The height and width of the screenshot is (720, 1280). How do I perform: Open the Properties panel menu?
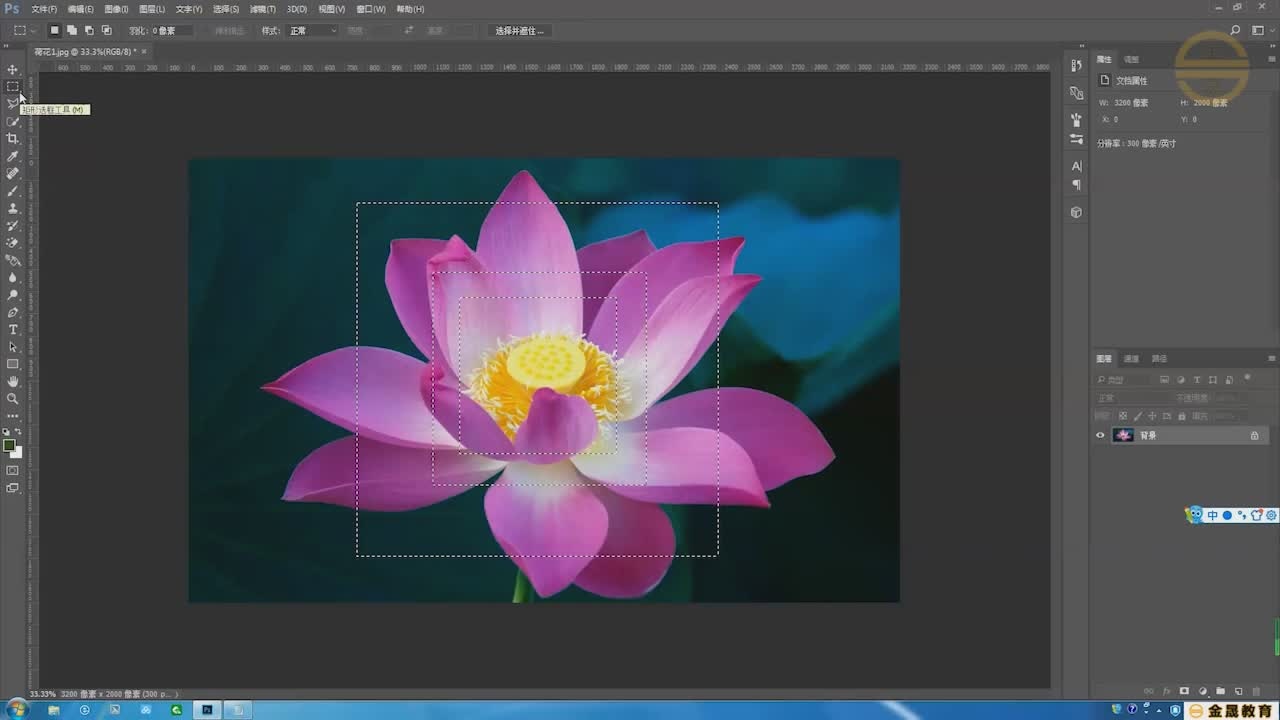pos(1272,60)
